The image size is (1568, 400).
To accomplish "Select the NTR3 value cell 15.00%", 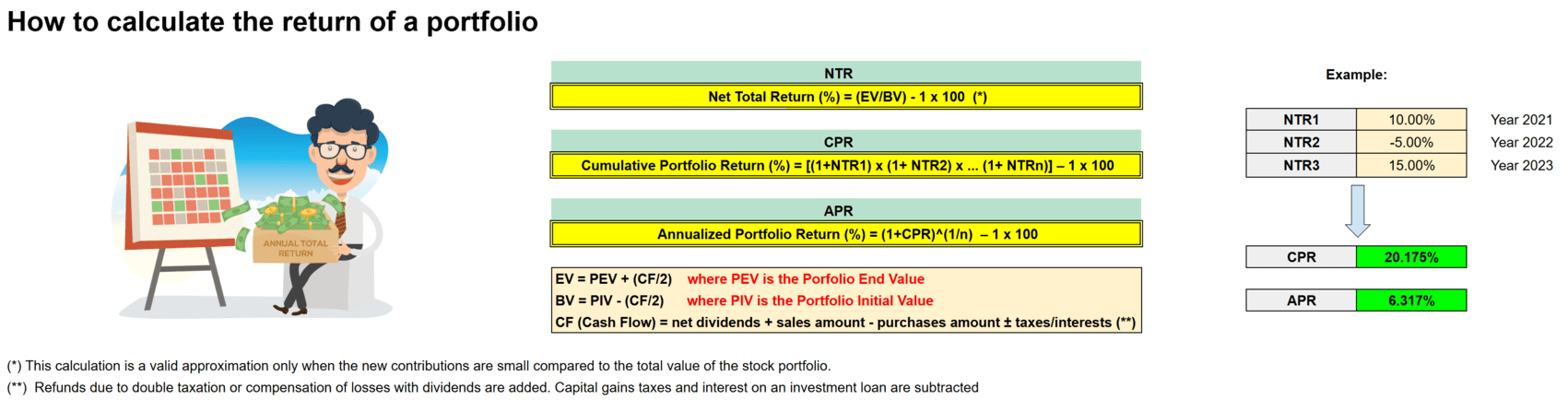I will pyautogui.click(x=1410, y=166).
